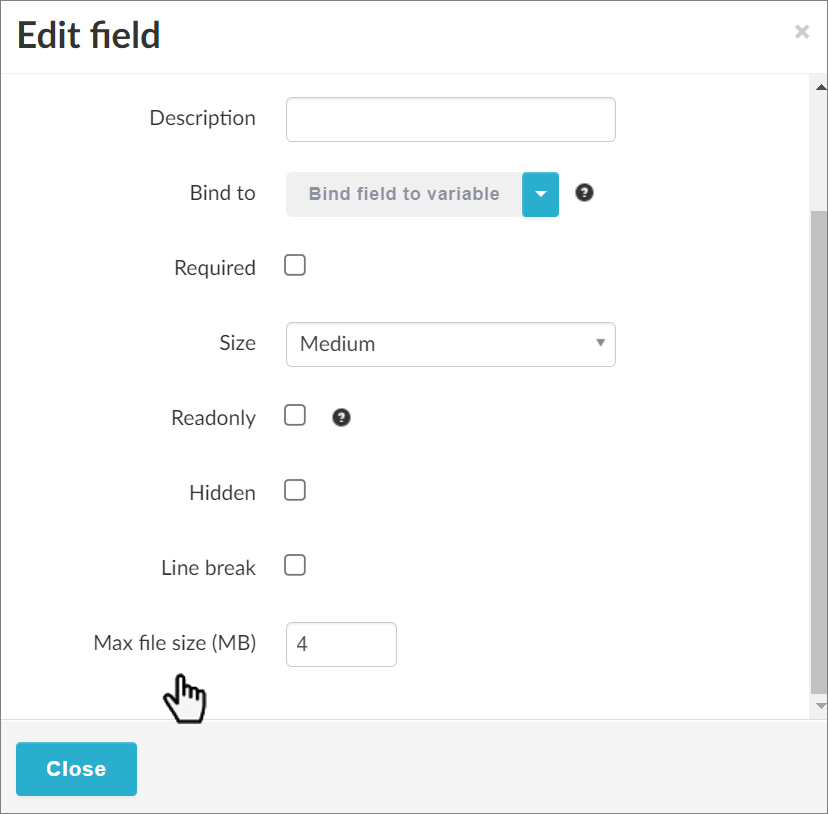Close the Edit field dialog with the X
This screenshot has width=828, height=814.
coord(801,32)
